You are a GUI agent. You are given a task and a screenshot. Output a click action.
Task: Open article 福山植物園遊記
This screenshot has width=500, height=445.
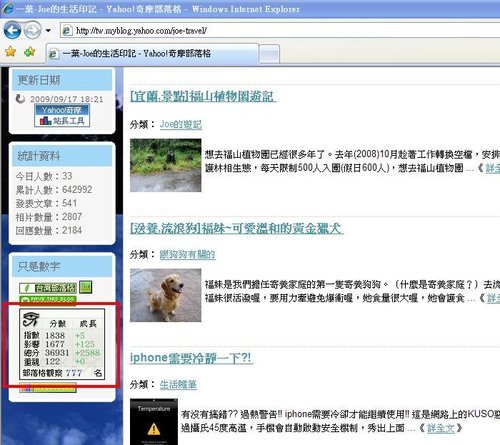tap(203, 97)
